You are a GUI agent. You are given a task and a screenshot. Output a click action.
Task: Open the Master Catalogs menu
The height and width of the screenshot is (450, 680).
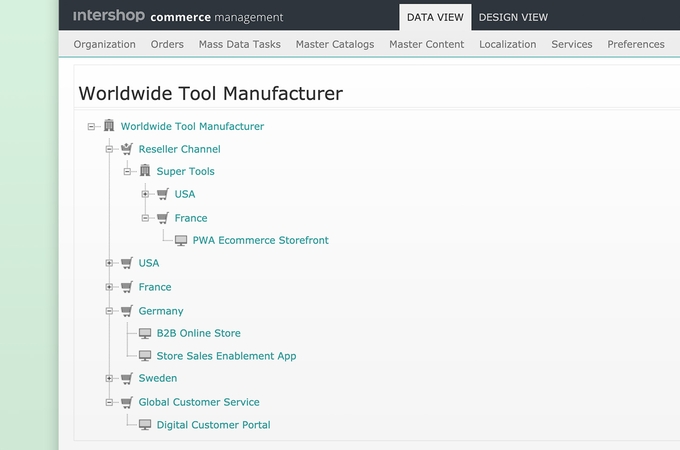click(335, 44)
